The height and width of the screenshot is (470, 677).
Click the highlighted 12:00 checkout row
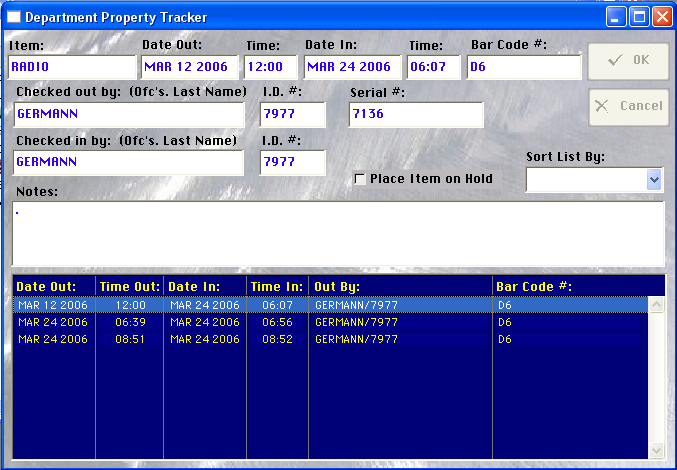pos(330,305)
